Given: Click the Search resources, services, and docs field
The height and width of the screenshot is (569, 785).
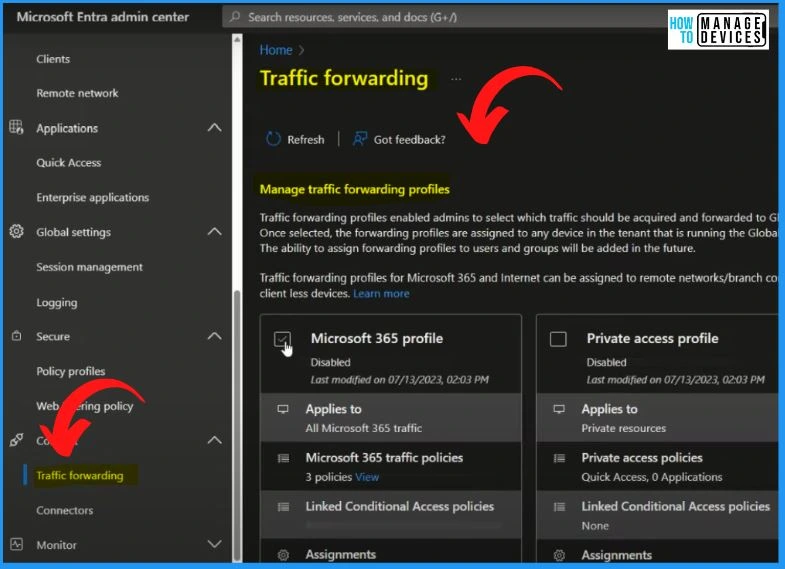Looking at the screenshot, I should [446, 17].
